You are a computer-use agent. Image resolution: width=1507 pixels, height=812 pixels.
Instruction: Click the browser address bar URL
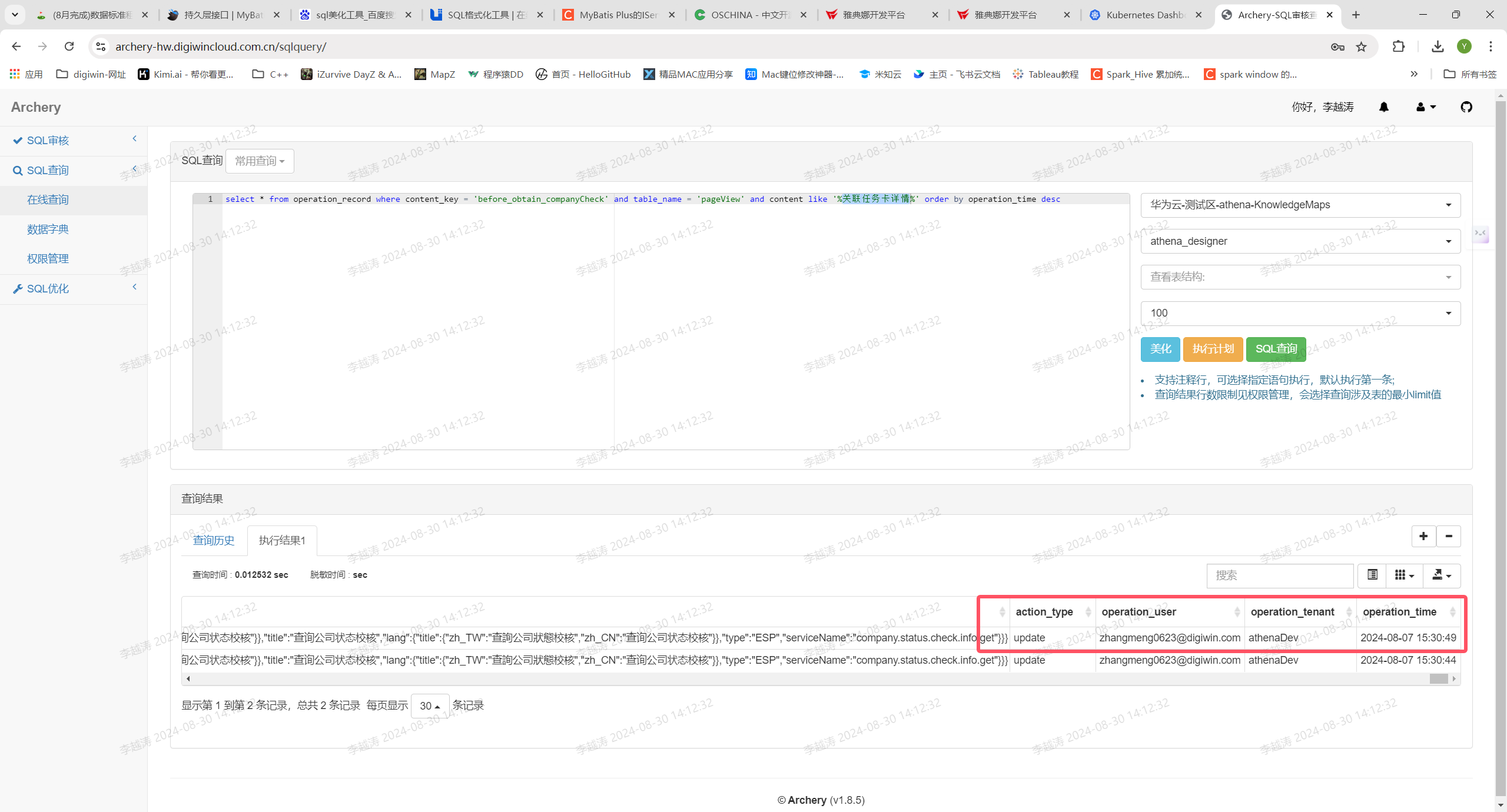tap(221, 46)
